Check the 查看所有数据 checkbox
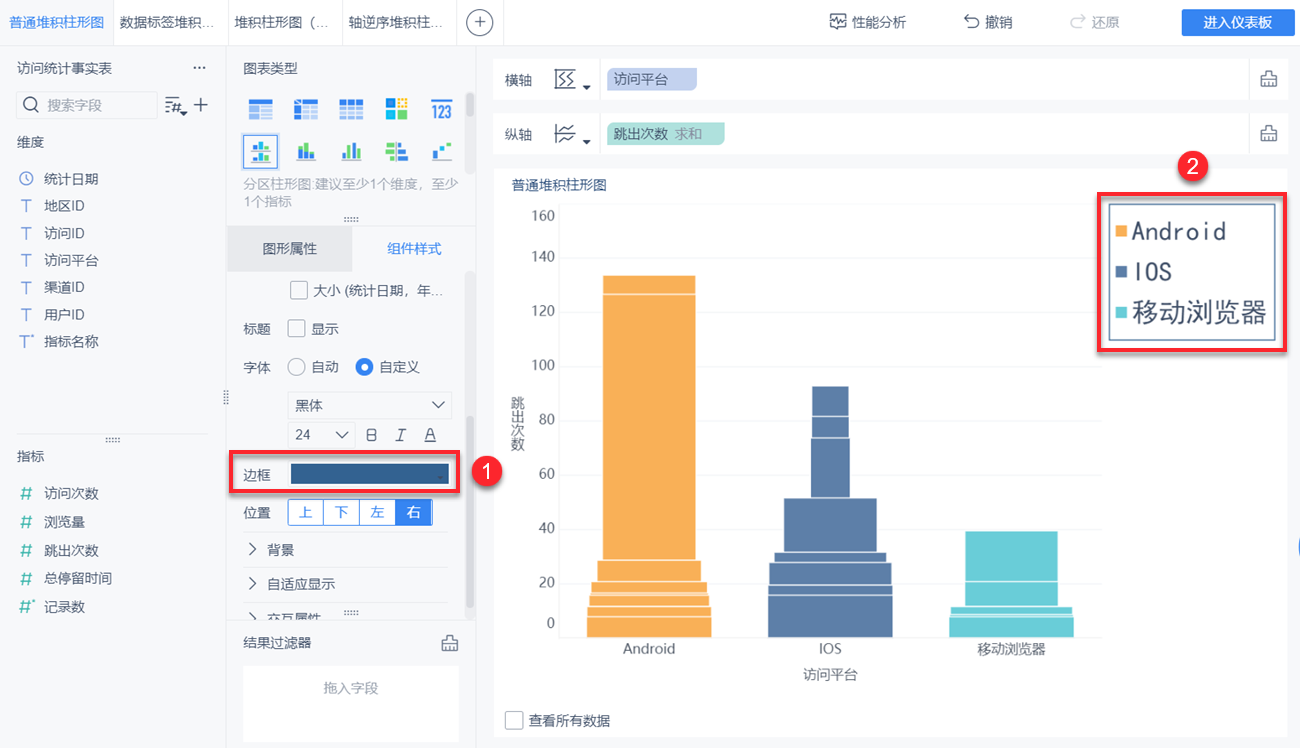 [514, 720]
